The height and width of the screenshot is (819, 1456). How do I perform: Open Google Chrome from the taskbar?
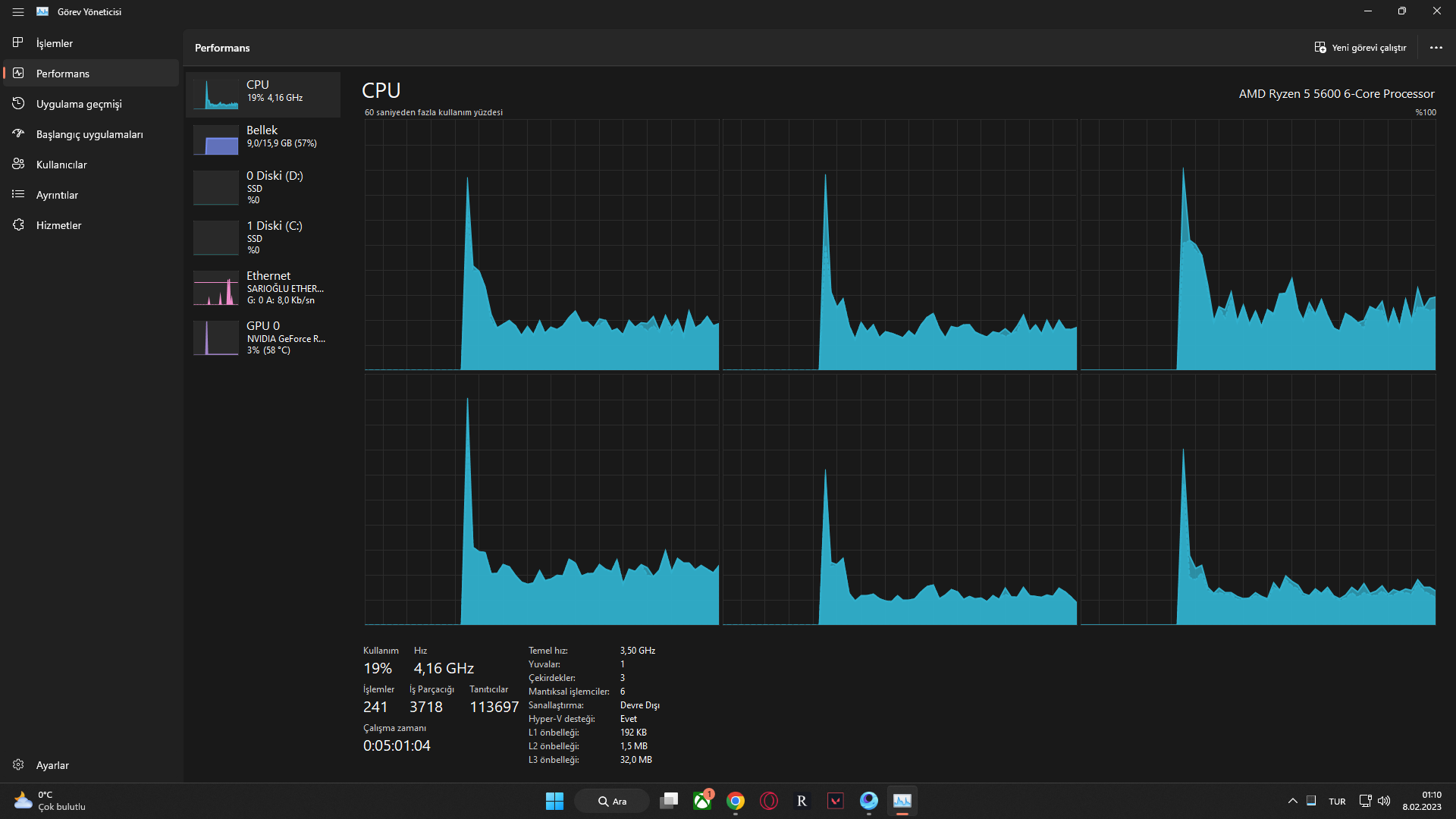(736, 801)
